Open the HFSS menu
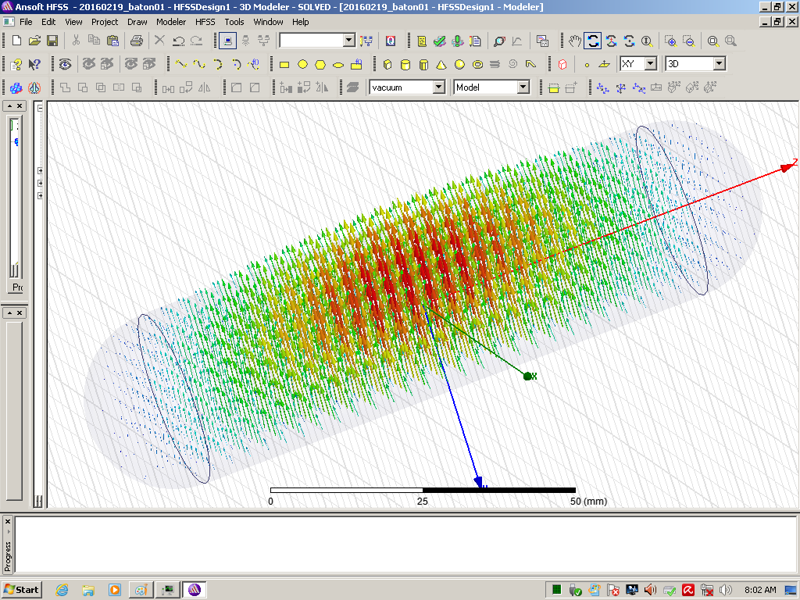 204,21
